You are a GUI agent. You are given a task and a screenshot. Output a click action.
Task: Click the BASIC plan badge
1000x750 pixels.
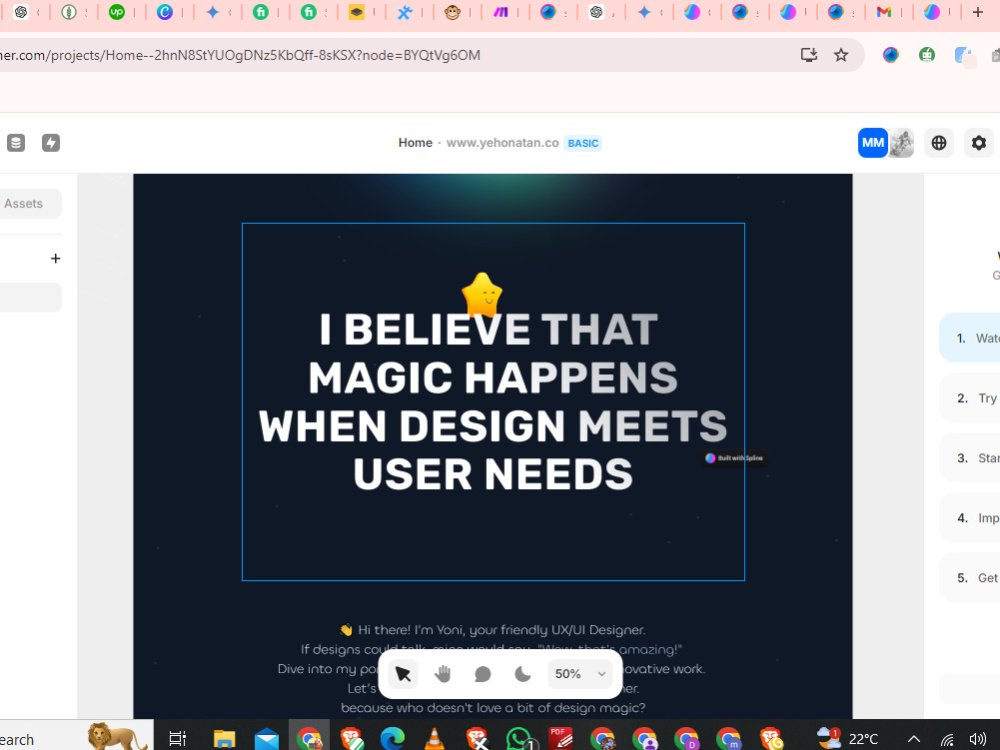583,143
